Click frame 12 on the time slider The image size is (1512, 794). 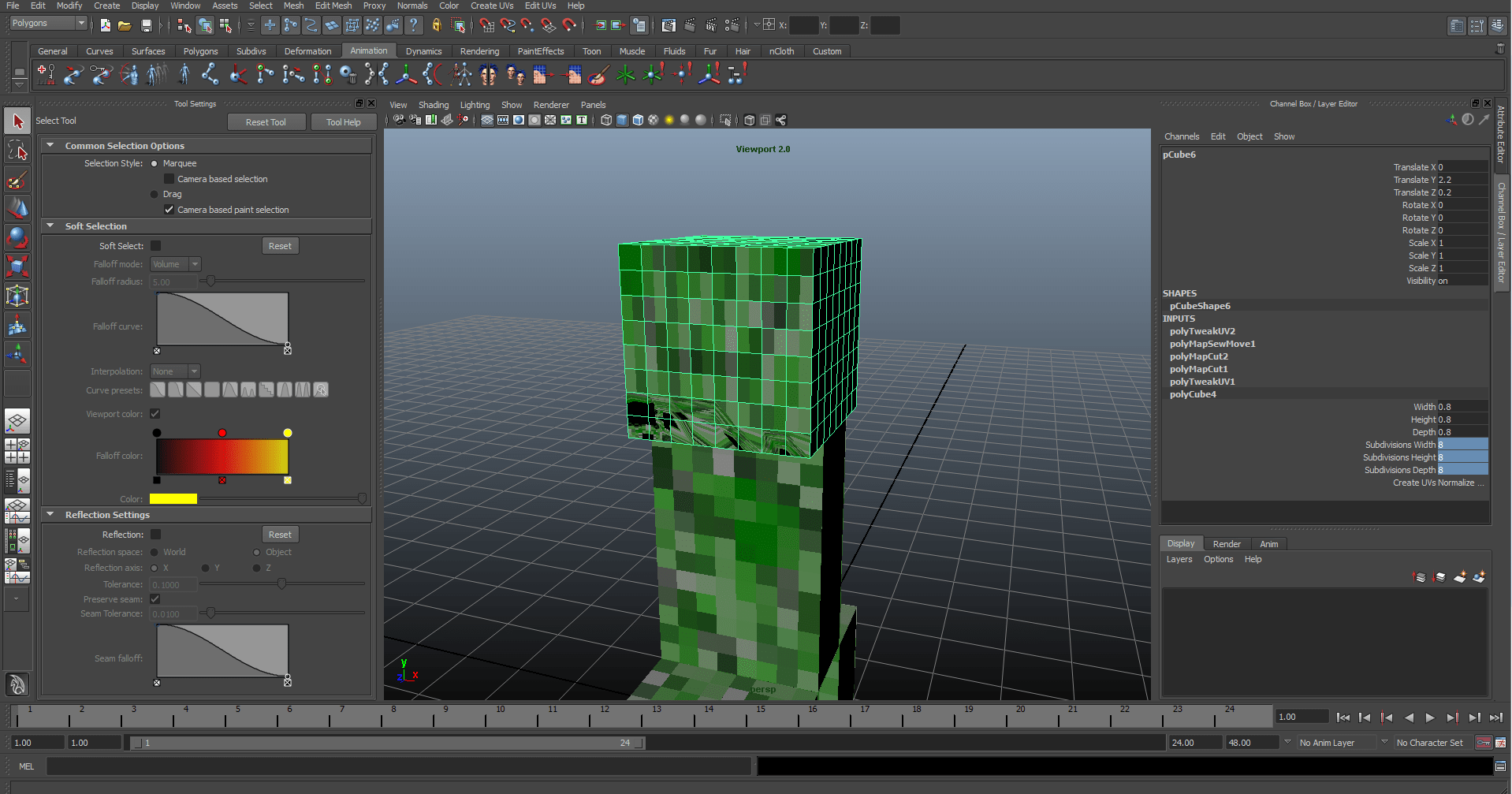coord(605,717)
